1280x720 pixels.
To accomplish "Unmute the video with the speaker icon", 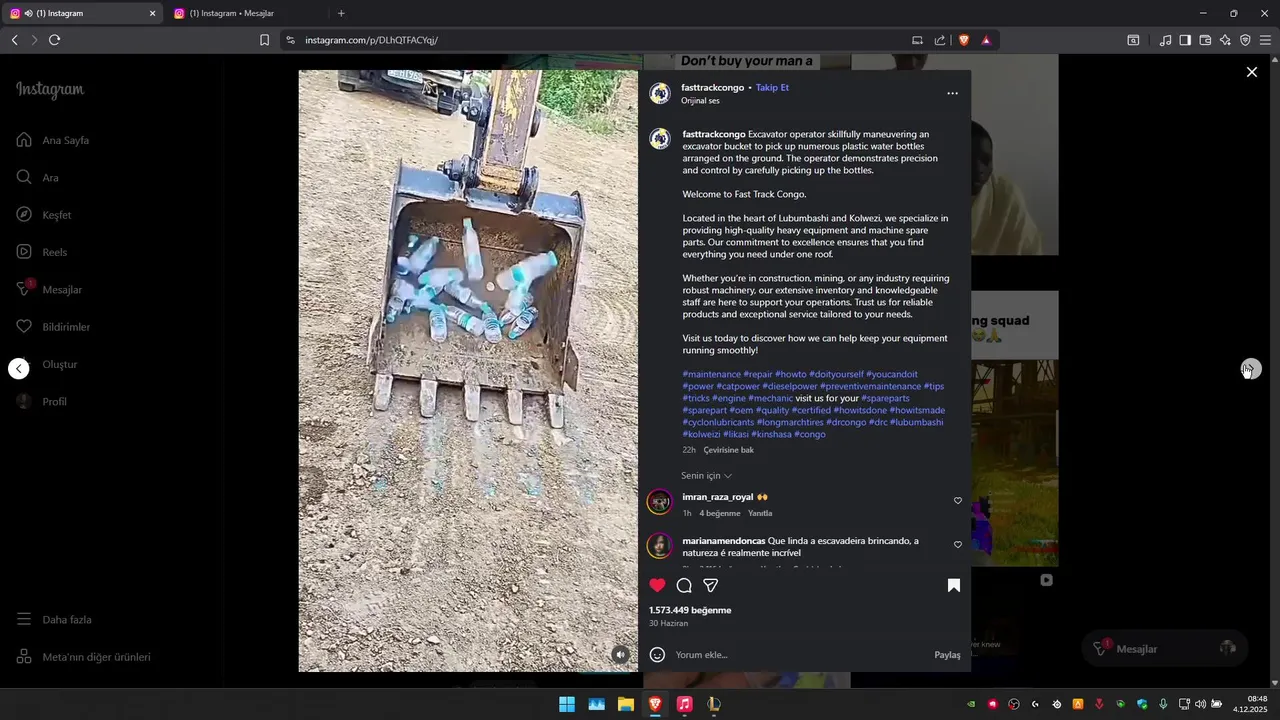I will tap(621, 654).
